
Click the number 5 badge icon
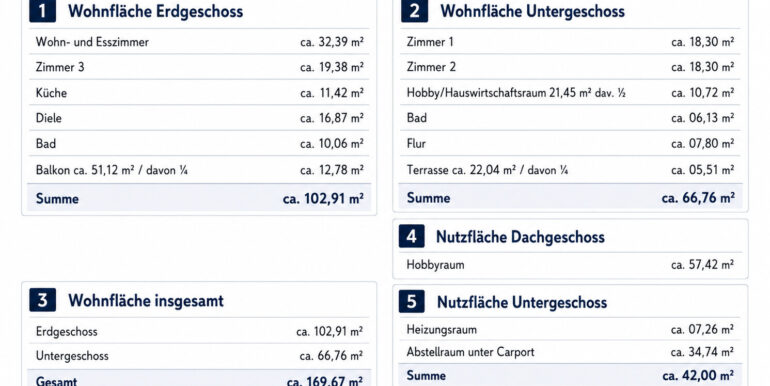(x=412, y=302)
